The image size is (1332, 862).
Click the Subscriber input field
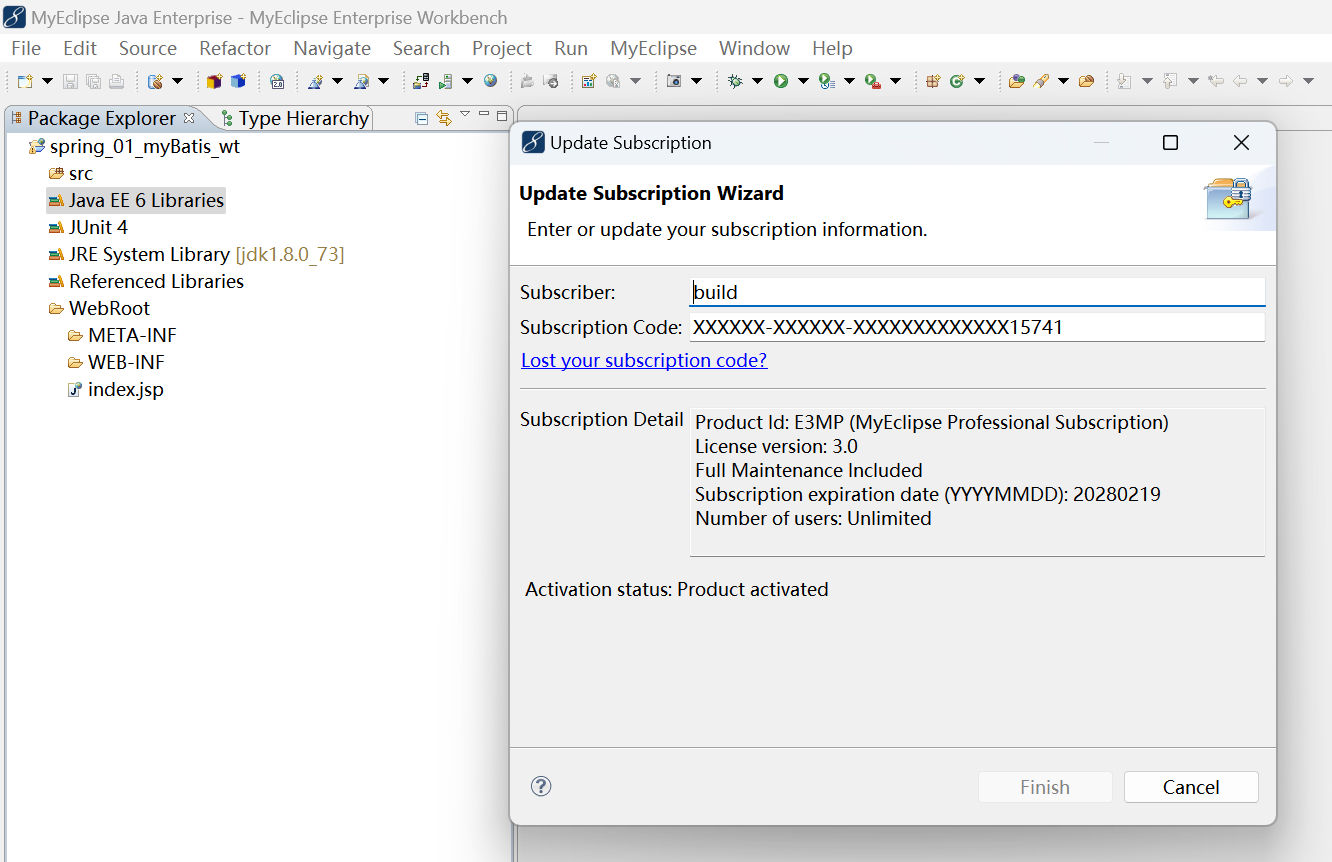pyautogui.click(x=978, y=292)
